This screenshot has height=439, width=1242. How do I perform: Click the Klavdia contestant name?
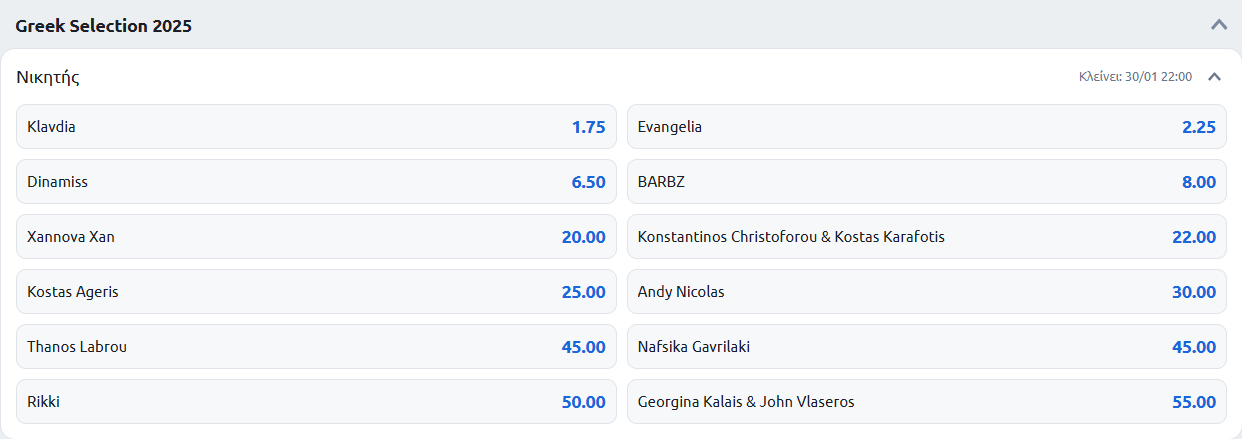52,127
